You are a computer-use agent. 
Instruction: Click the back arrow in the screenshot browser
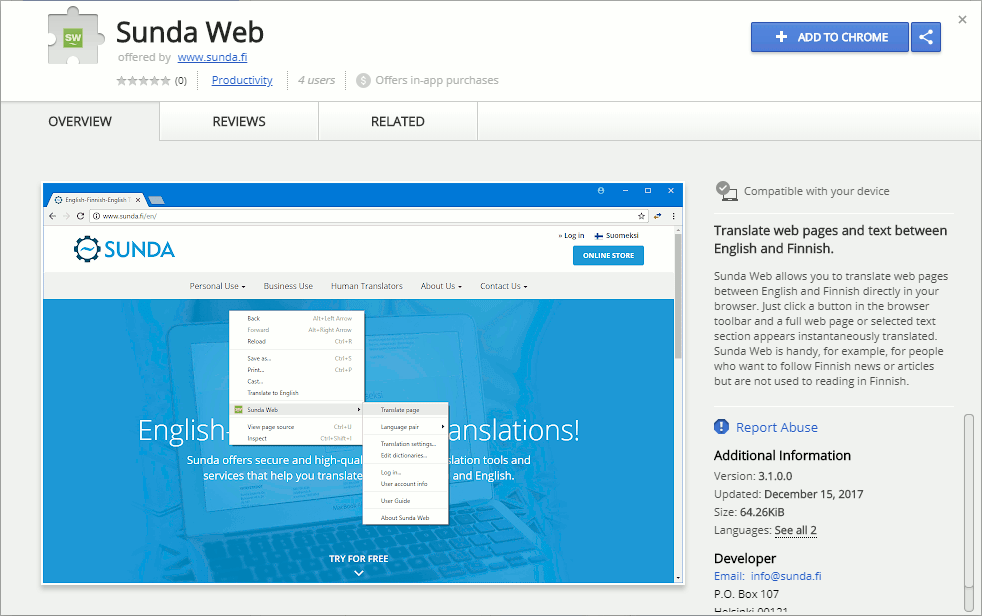pyautogui.click(x=53, y=216)
